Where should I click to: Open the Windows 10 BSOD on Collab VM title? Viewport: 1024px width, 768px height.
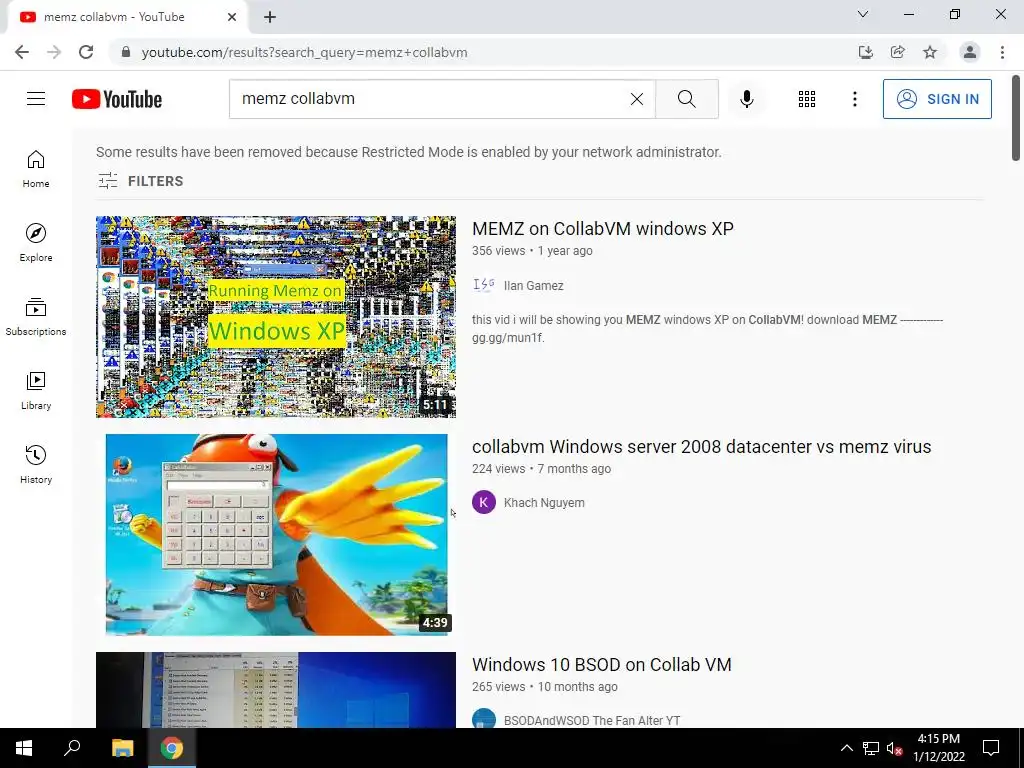pyautogui.click(x=601, y=665)
